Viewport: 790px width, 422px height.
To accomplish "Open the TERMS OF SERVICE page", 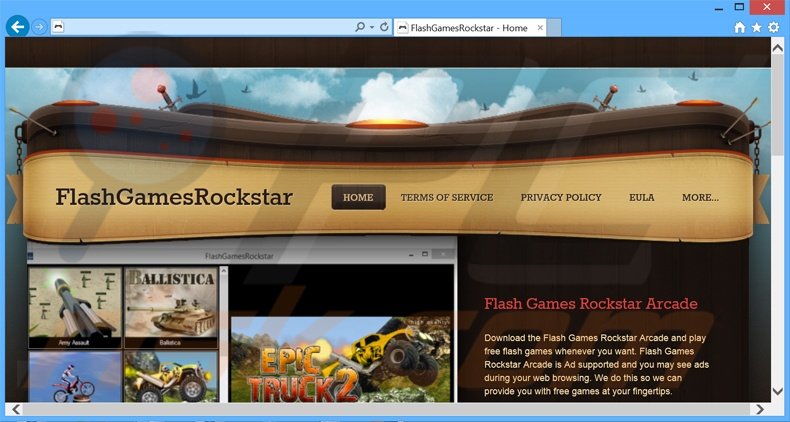I will click(447, 197).
